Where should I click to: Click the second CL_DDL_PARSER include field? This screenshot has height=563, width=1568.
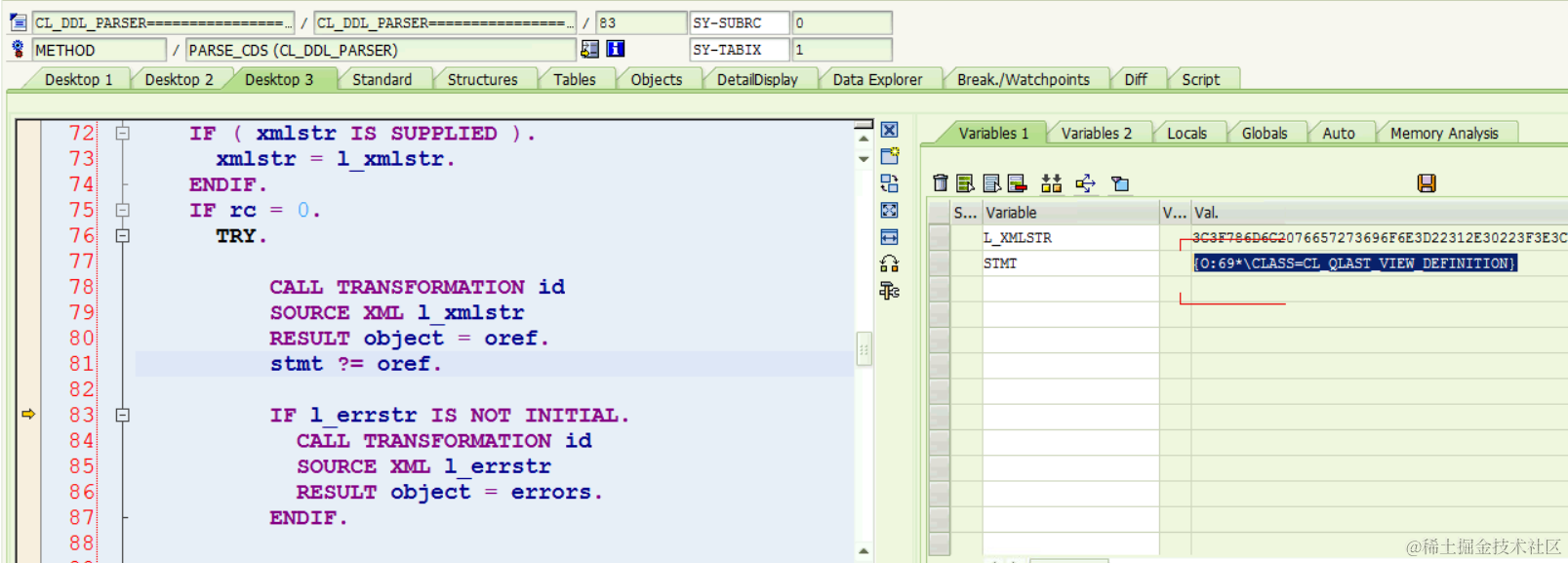(445, 22)
